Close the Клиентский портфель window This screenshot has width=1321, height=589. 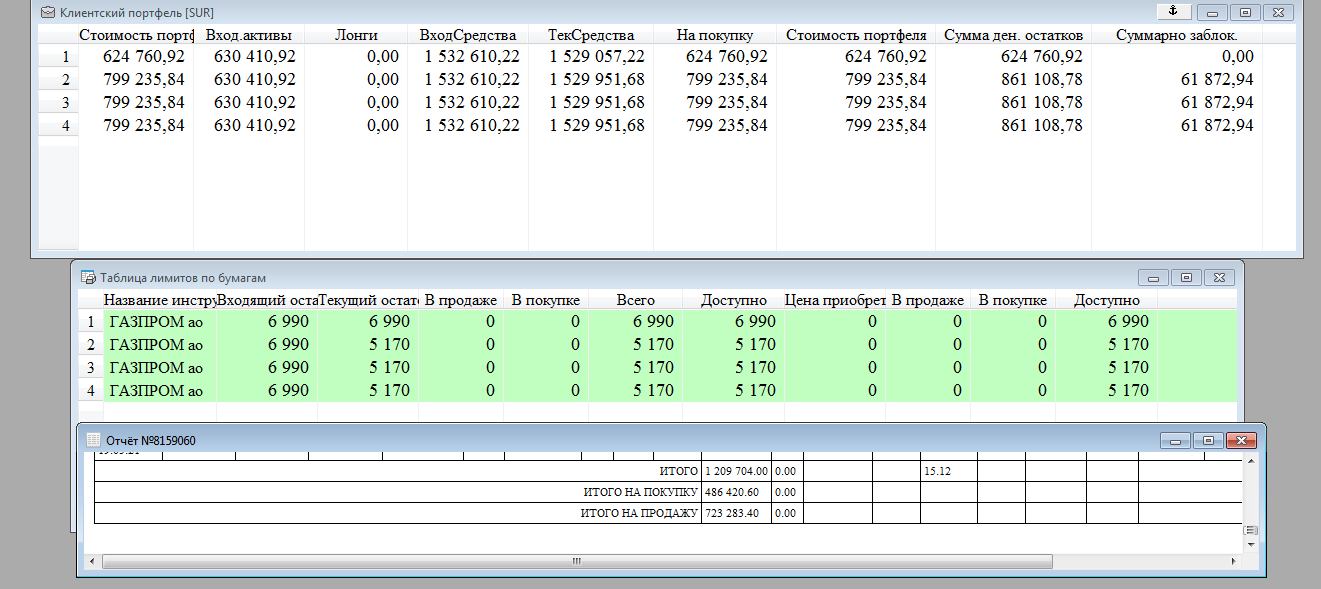(x=1277, y=13)
